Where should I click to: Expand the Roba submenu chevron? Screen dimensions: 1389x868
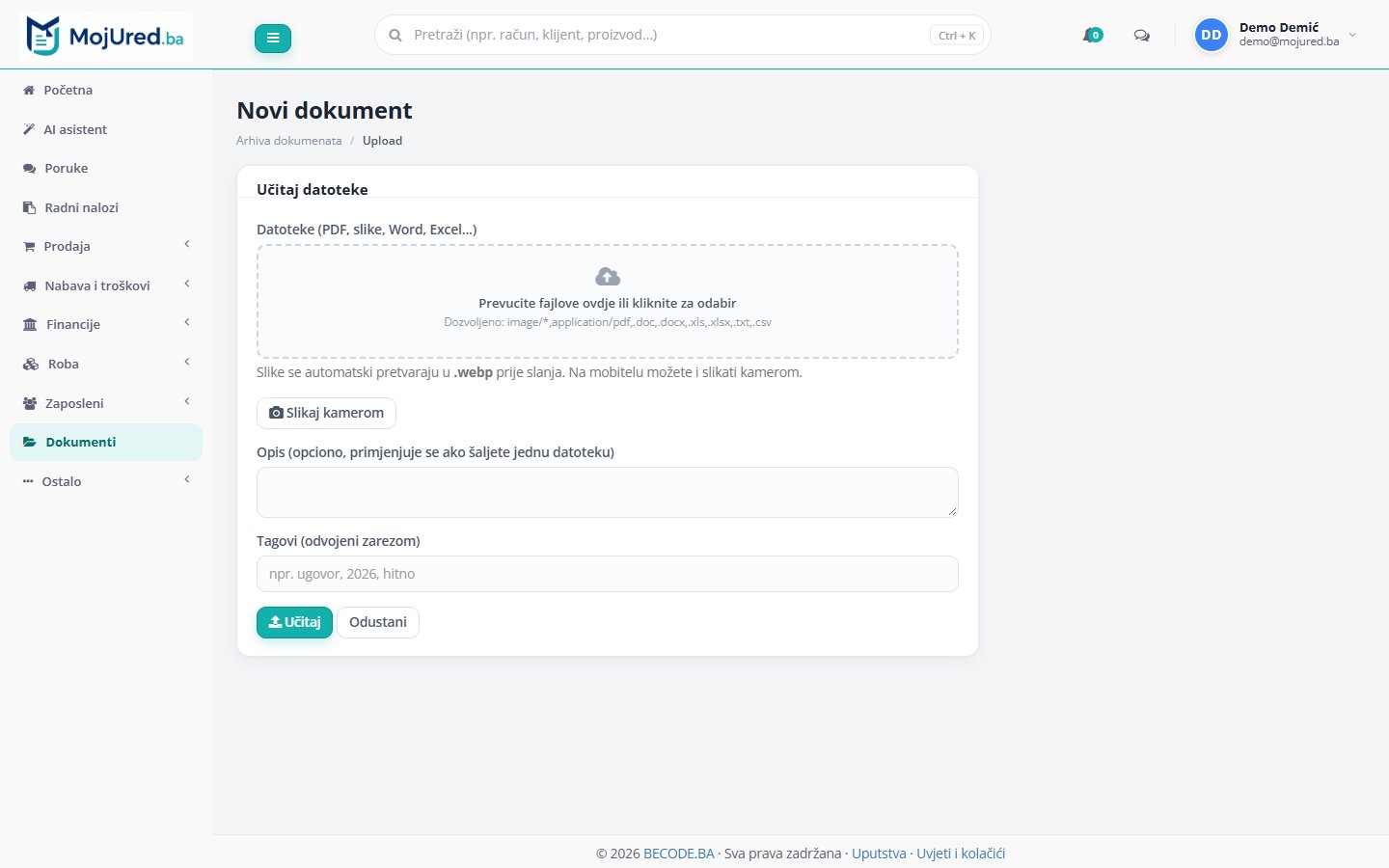point(187,363)
